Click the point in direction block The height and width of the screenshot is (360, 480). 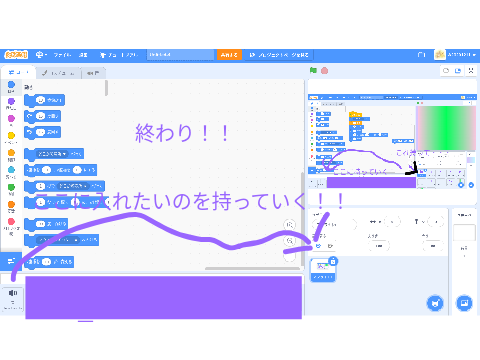click(x=46, y=224)
